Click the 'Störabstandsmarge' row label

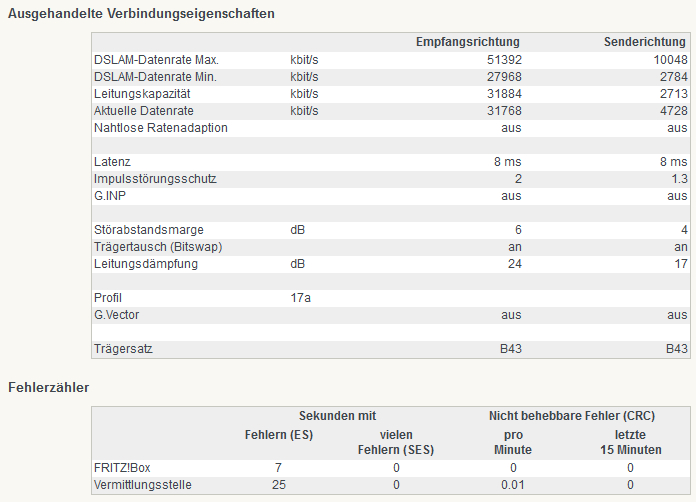pyautogui.click(x=149, y=230)
